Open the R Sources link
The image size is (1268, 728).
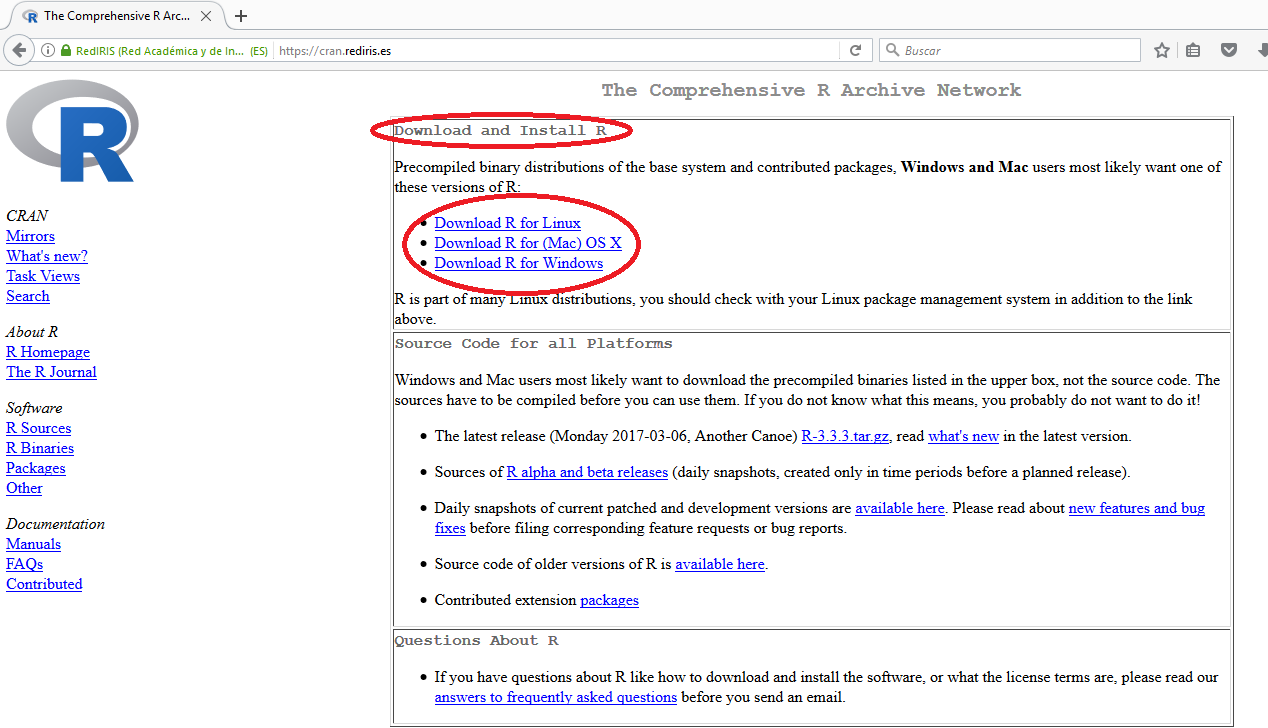tap(38, 428)
